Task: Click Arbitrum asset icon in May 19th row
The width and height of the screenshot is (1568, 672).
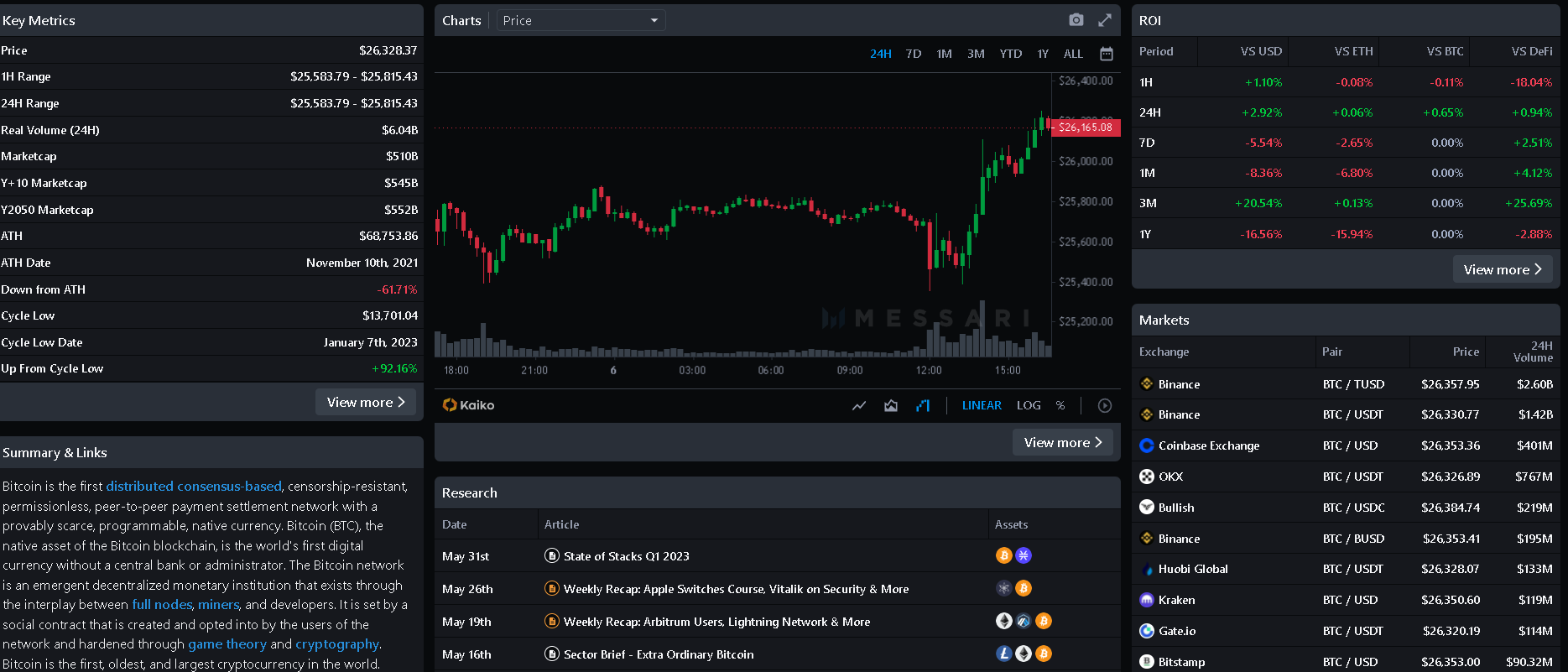Action: [1024, 621]
